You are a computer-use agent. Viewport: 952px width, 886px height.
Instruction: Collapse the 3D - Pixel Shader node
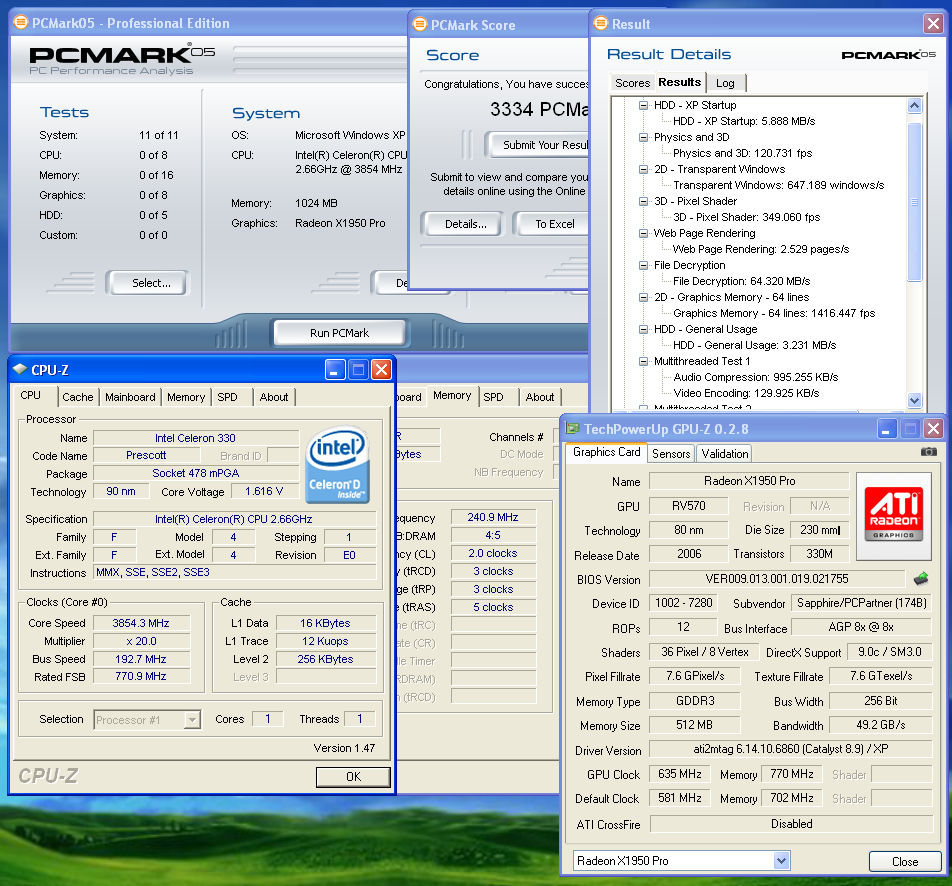pyautogui.click(x=643, y=201)
